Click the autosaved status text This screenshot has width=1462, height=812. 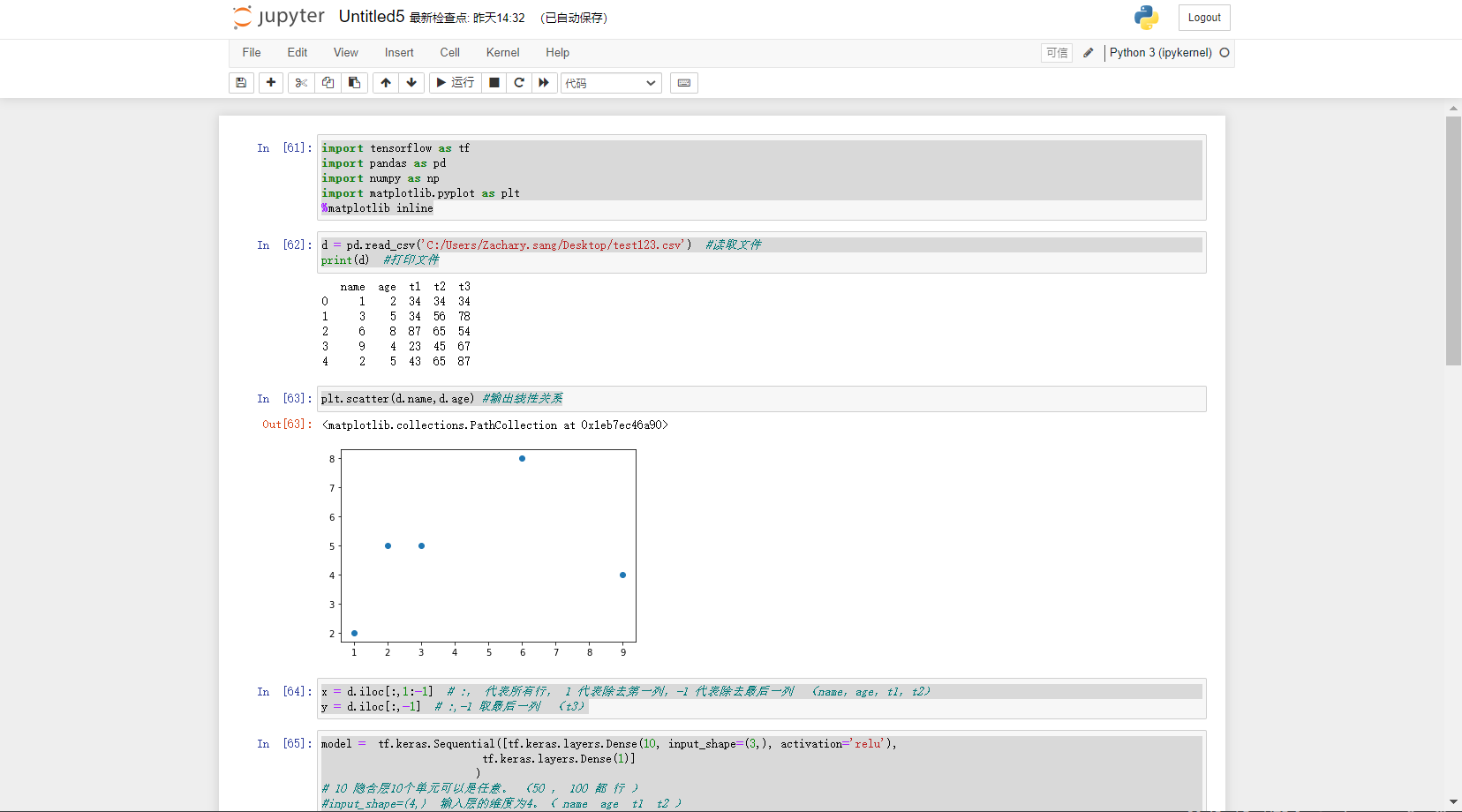[574, 18]
